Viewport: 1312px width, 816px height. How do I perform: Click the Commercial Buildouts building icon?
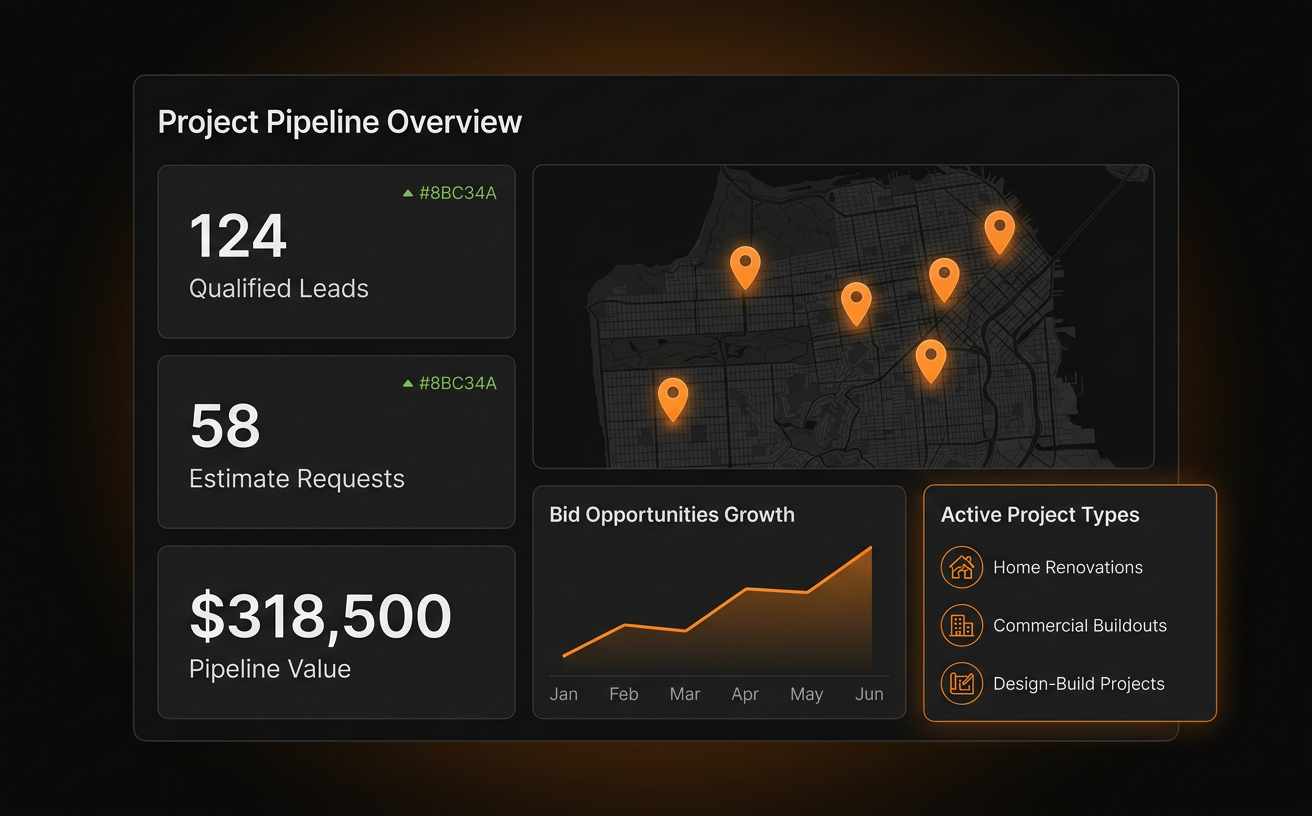(x=962, y=625)
